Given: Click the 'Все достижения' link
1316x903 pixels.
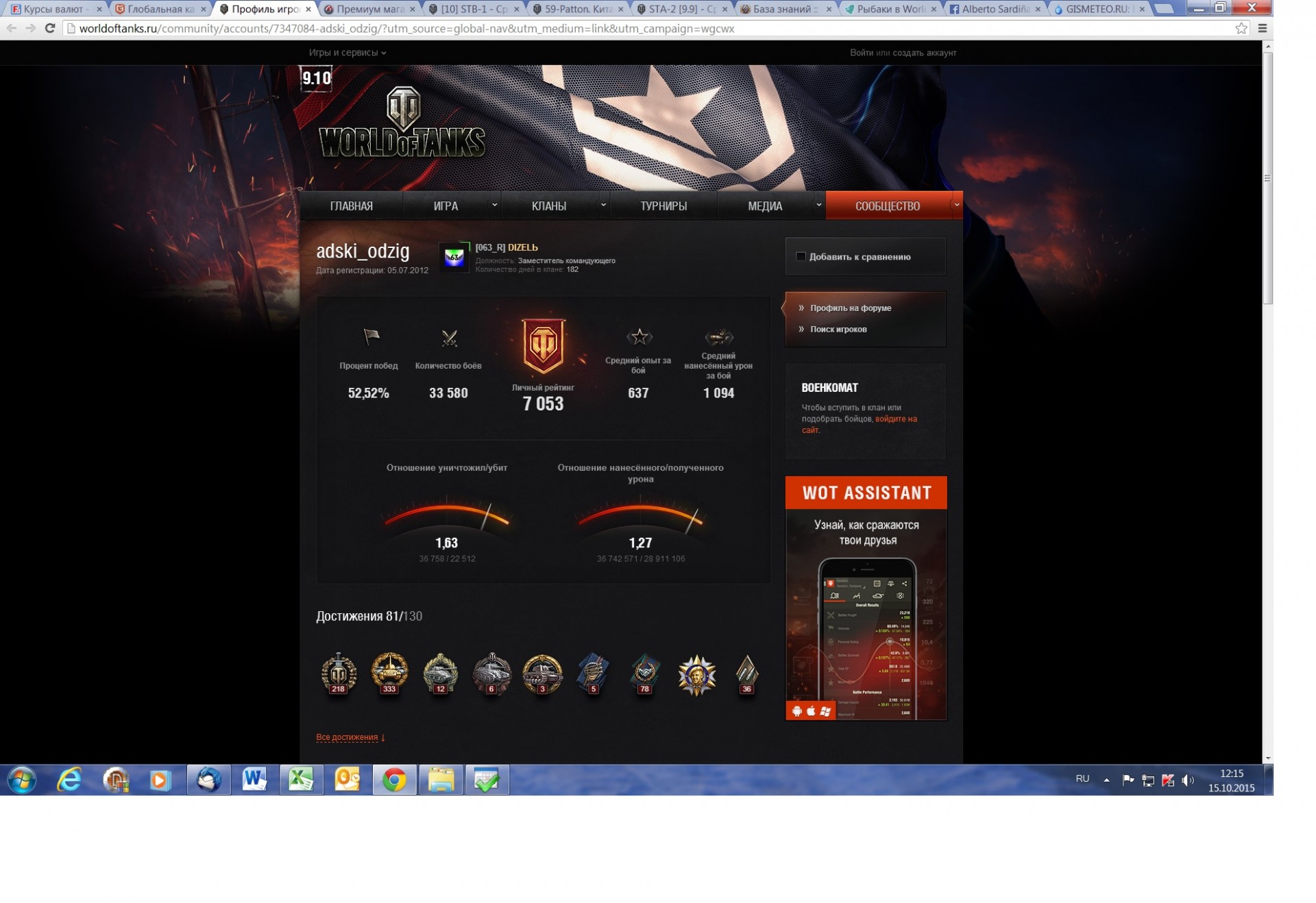Looking at the screenshot, I should tap(347, 737).
